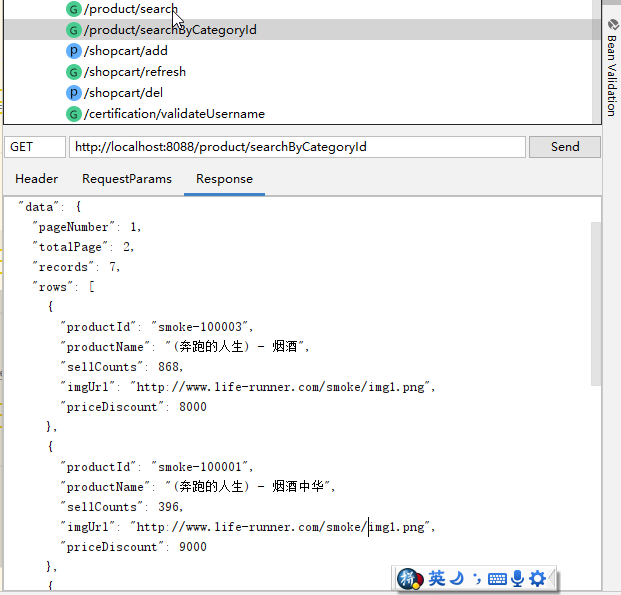Click the microphone voice input icon

(517, 579)
